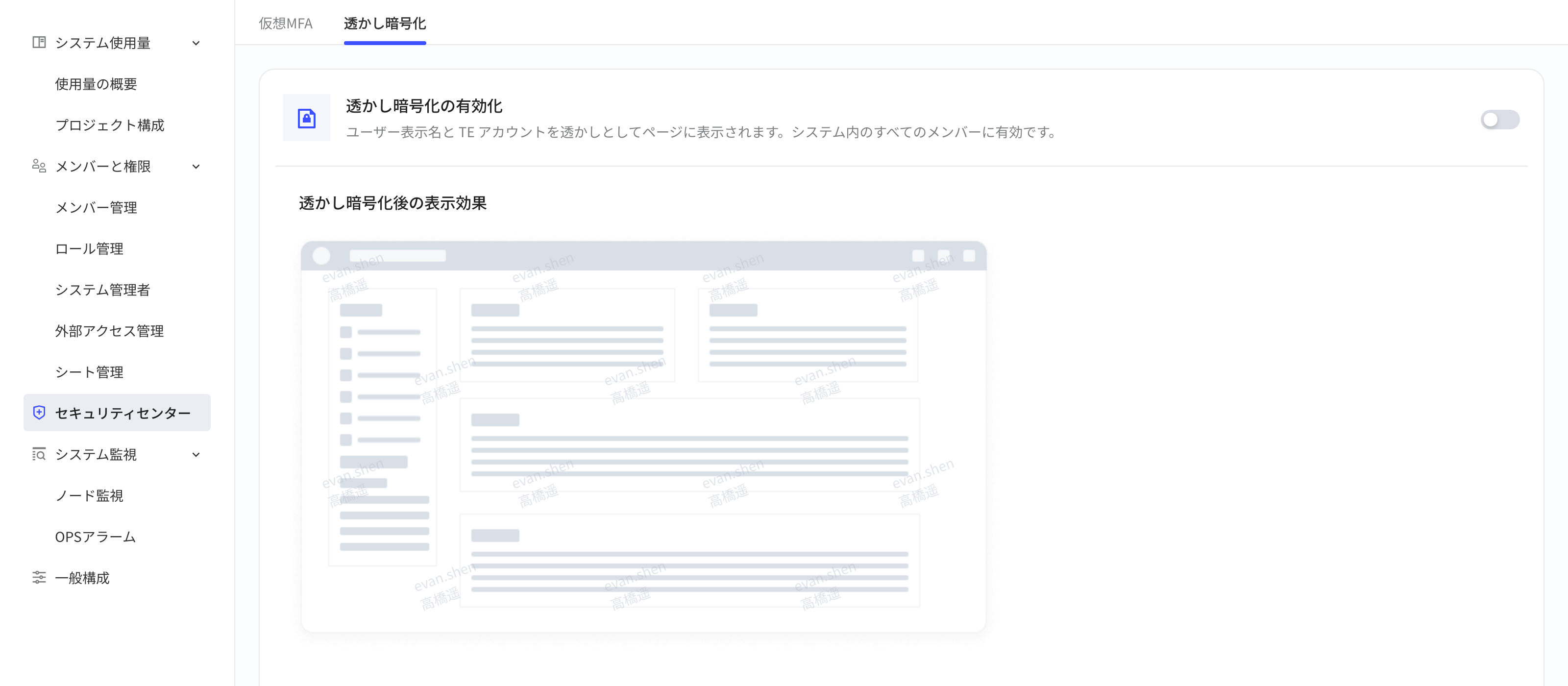The height and width of the screenshot is (686, 1568).
Task: Collapse the システム監視 chevron
Action: coord(196,455)
